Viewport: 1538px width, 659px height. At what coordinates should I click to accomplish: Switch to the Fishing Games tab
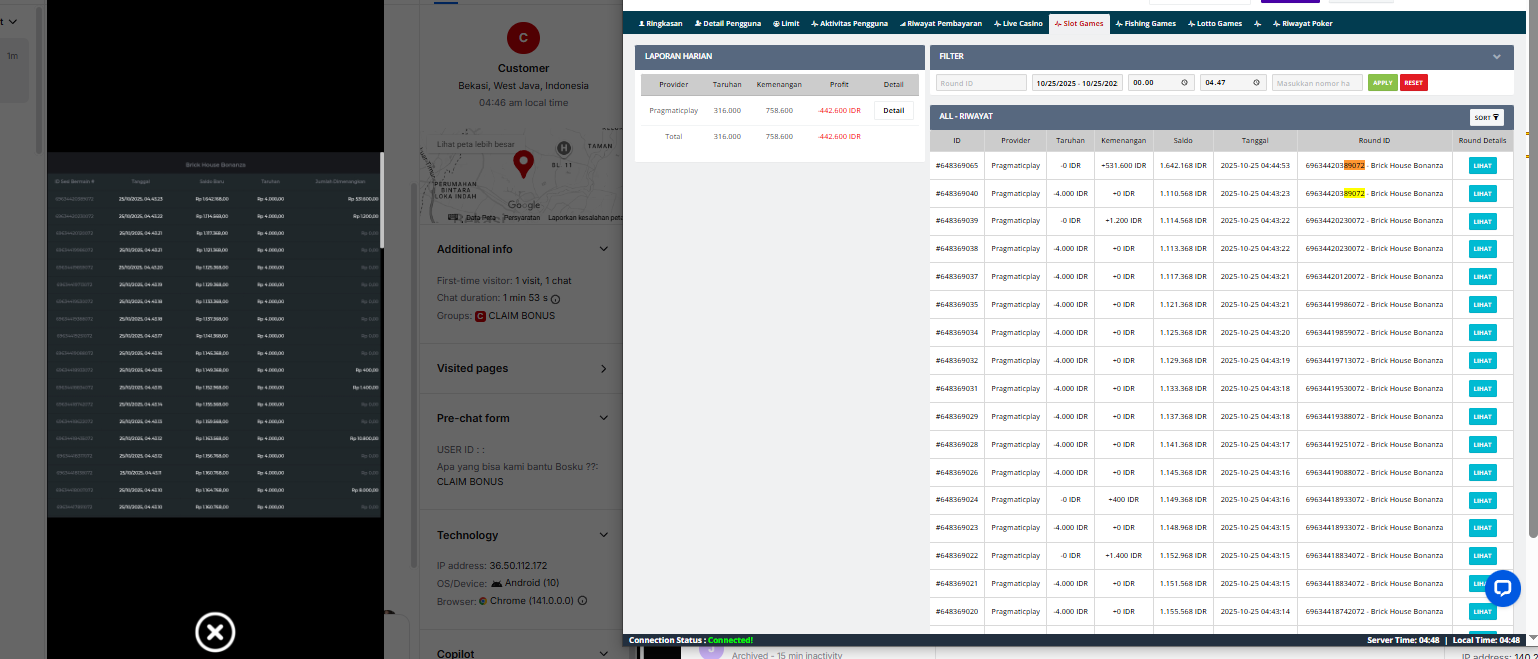[1145, 23]
